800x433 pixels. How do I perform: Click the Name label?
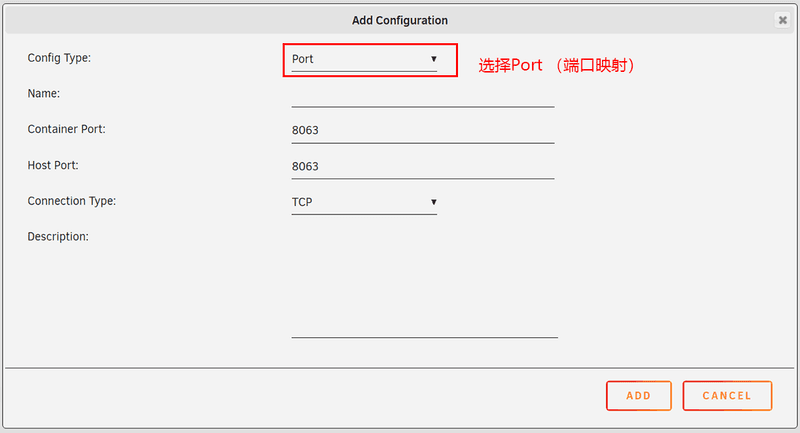(x=44, y=94)
